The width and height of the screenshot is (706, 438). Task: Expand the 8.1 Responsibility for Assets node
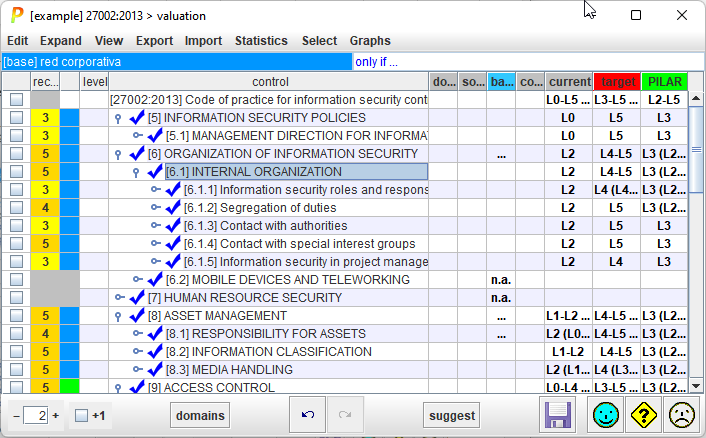pos(137,333)
